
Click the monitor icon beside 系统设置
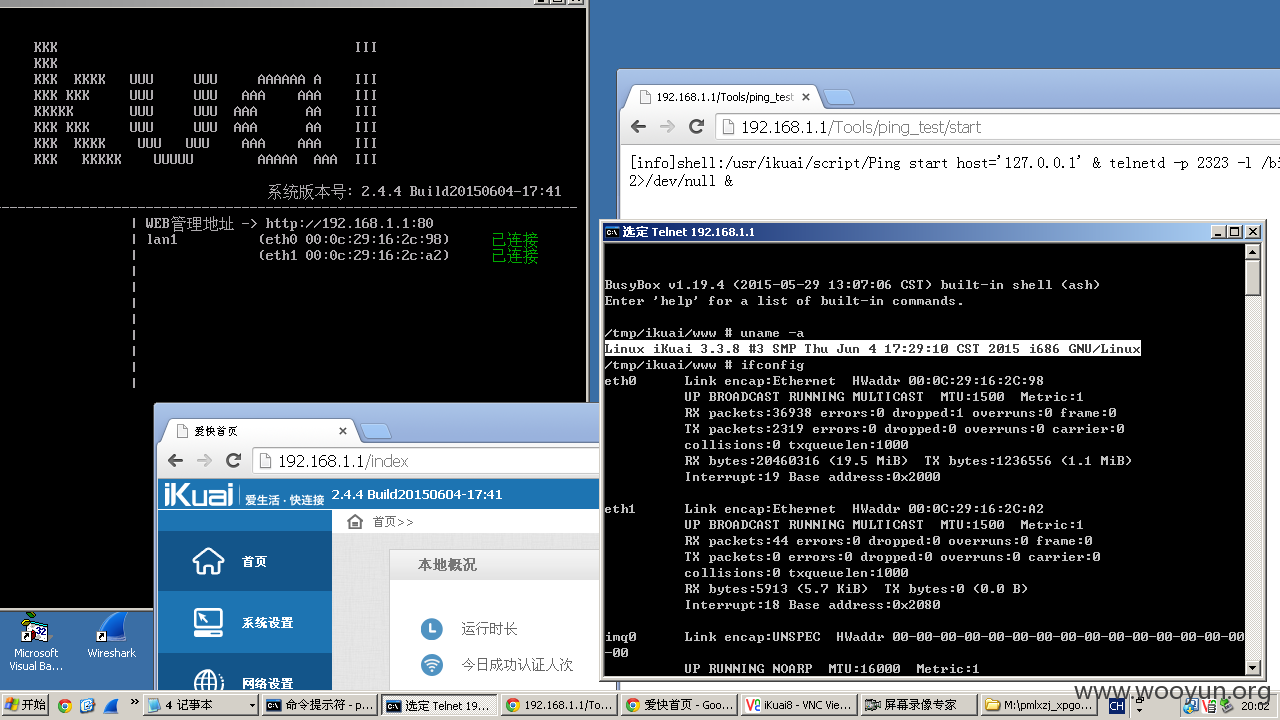pyautogui.click(x=208, y=622)
